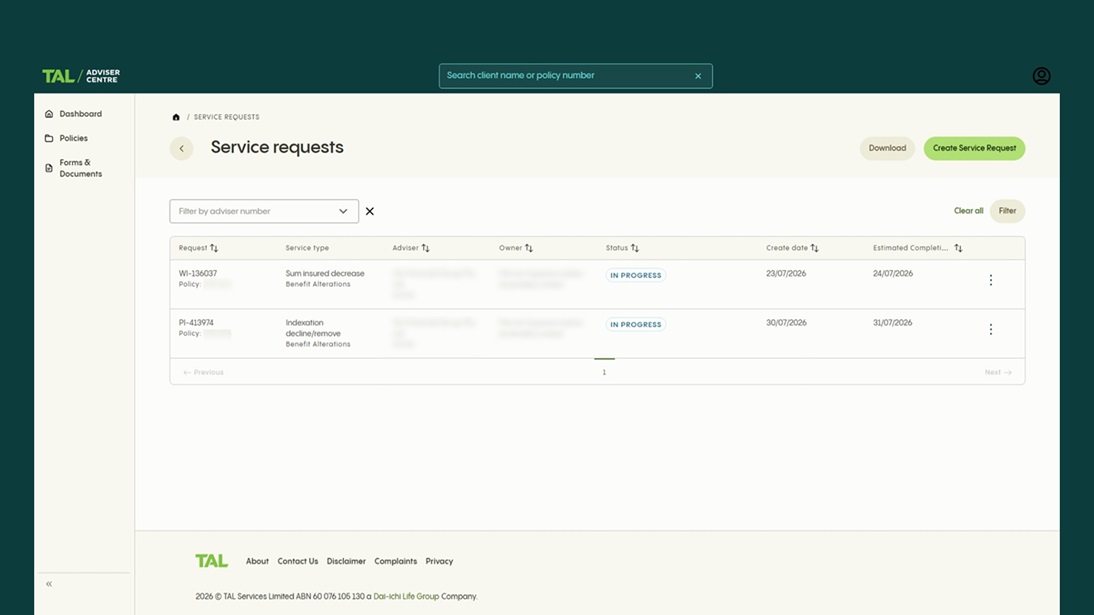This screenshot has width=1094, height=615.
Task: Open the Disclaimer footer link
Action: (x=346, y=561)
